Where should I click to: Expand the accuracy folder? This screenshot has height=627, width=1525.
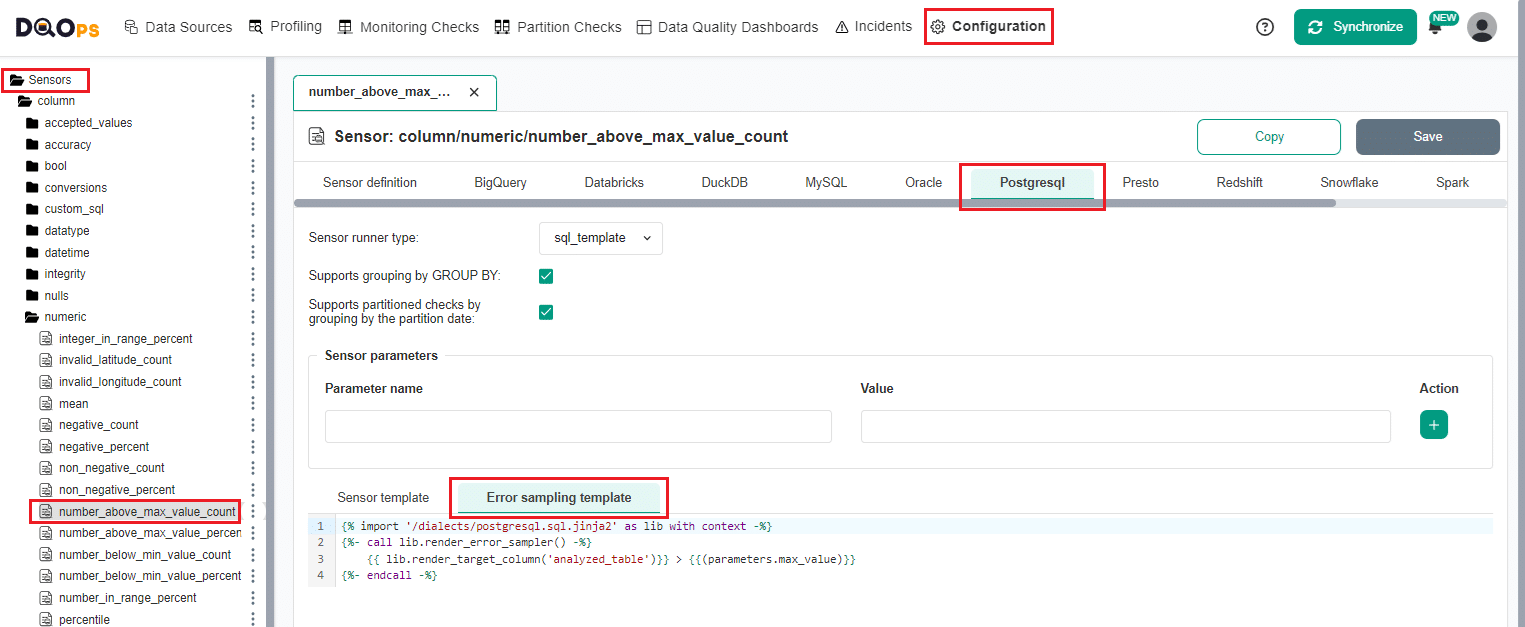click(32, 145)
